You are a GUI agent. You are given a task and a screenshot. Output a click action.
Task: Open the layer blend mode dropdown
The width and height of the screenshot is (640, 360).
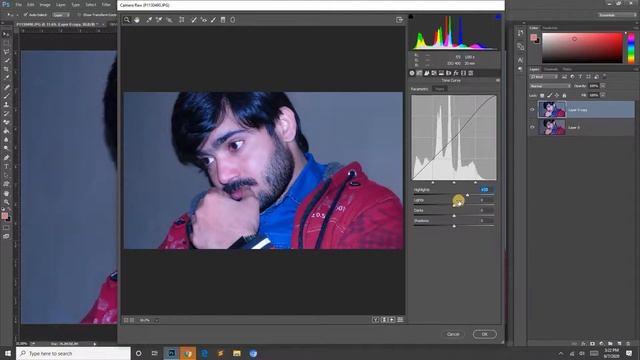point(550,86)
